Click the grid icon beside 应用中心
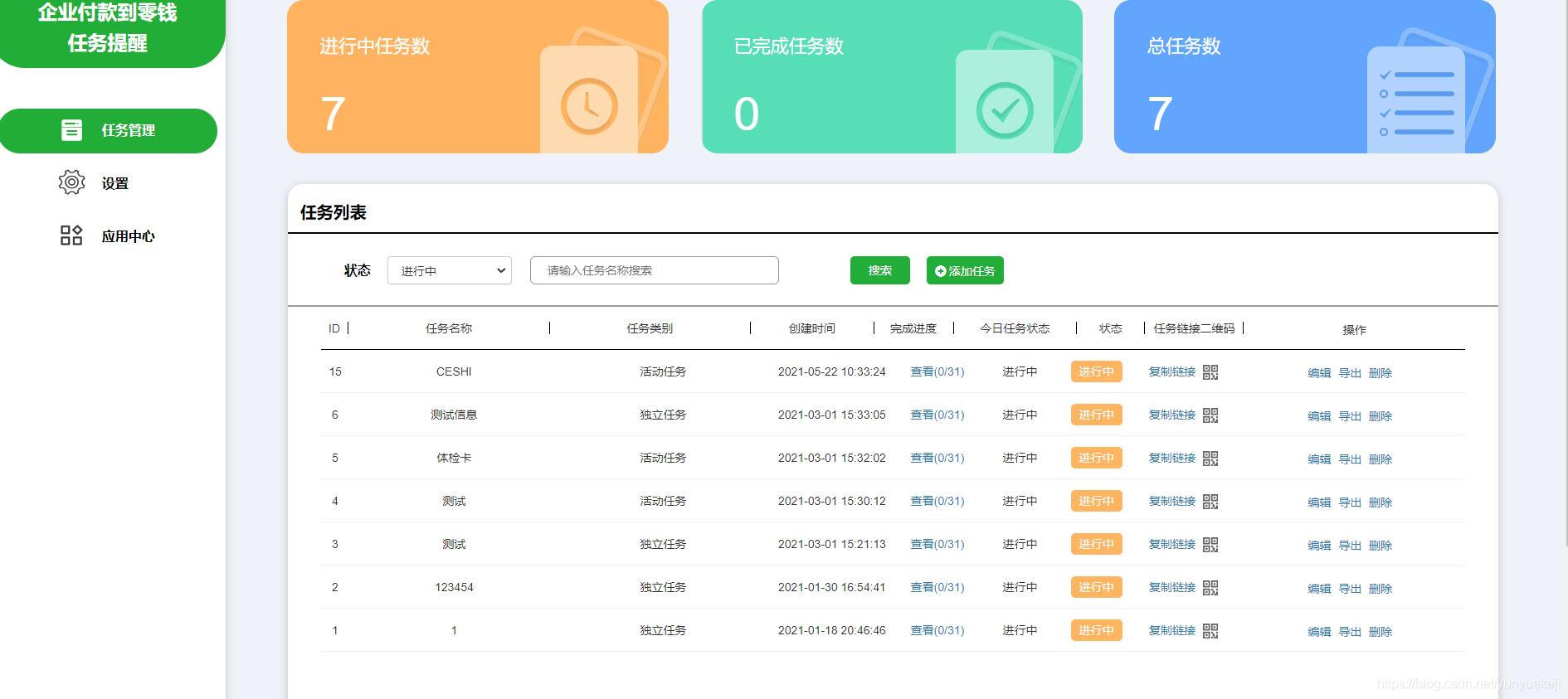The width and height of the screenshot is (1568, 699). (71, 235)
